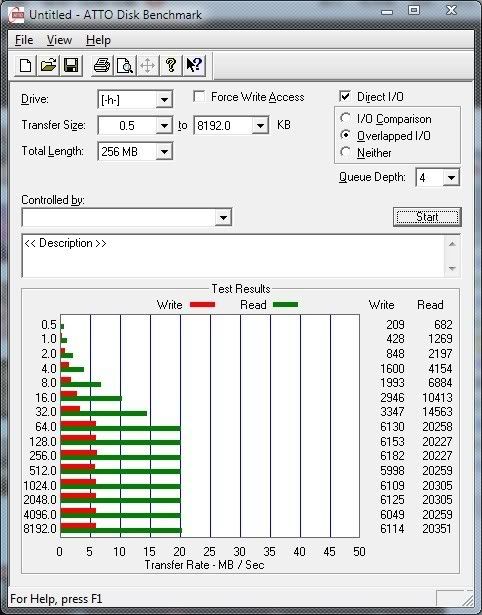Click the ATTO application icon in title bar
The width and height of the screenshot is (482, 615).
point(16,15)
